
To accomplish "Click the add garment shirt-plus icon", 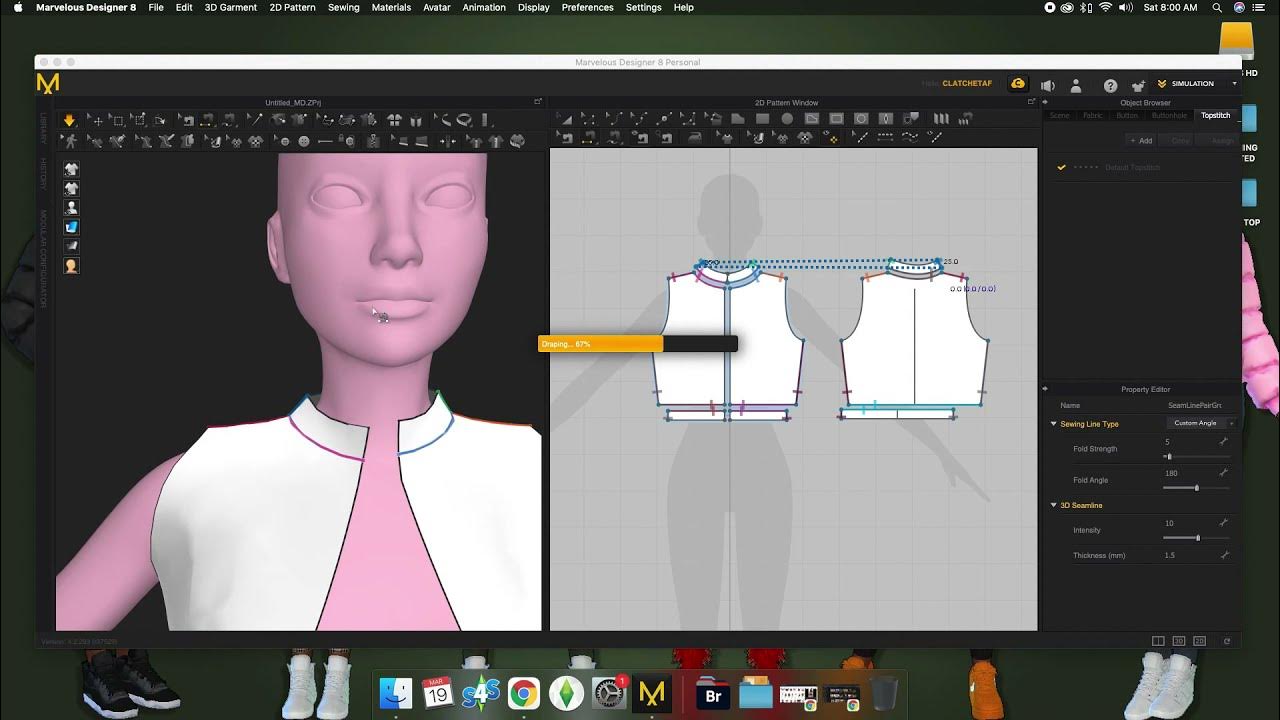I will tap(1138, 85).
